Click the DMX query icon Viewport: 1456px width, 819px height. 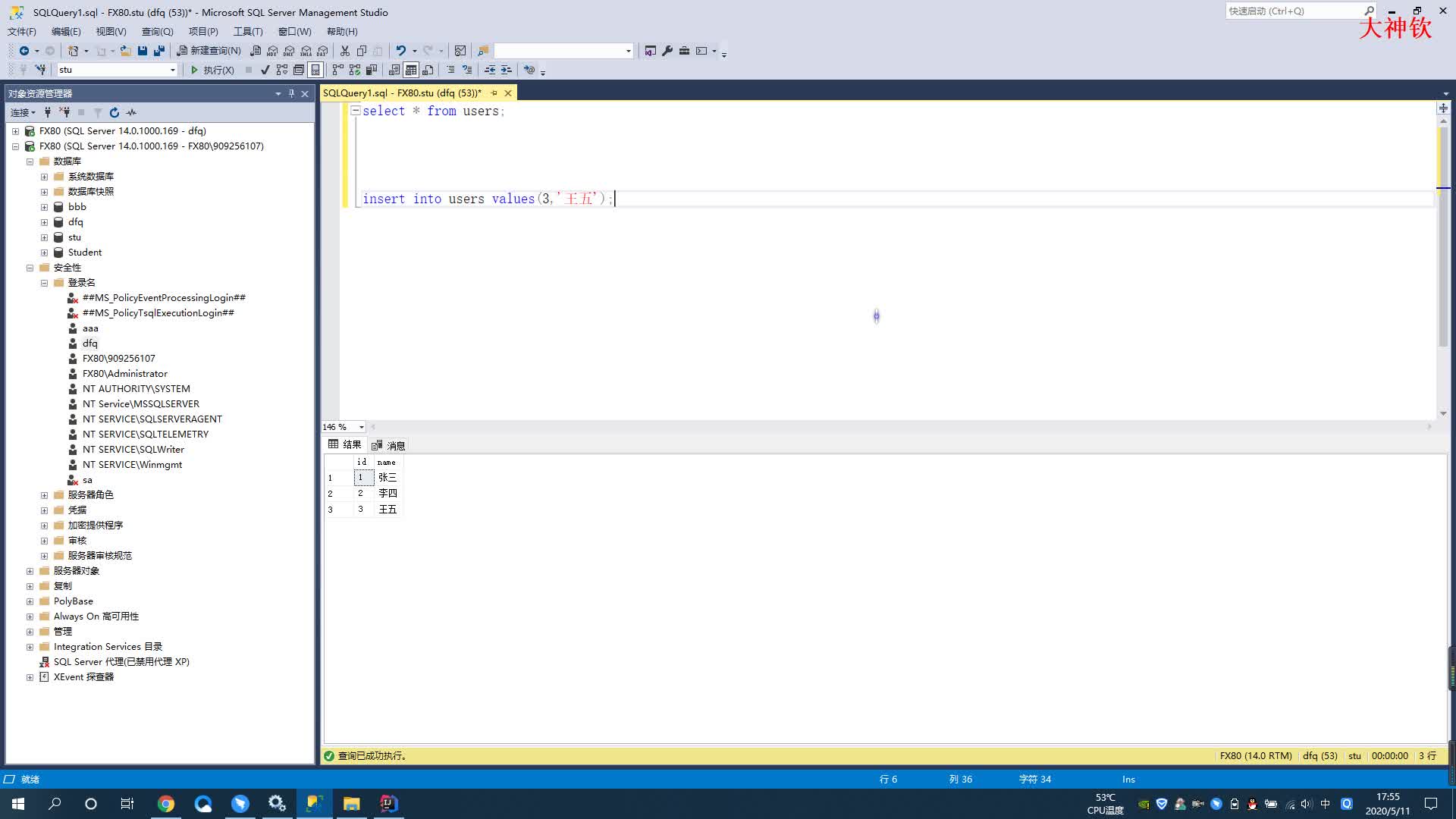coord(289,51)
